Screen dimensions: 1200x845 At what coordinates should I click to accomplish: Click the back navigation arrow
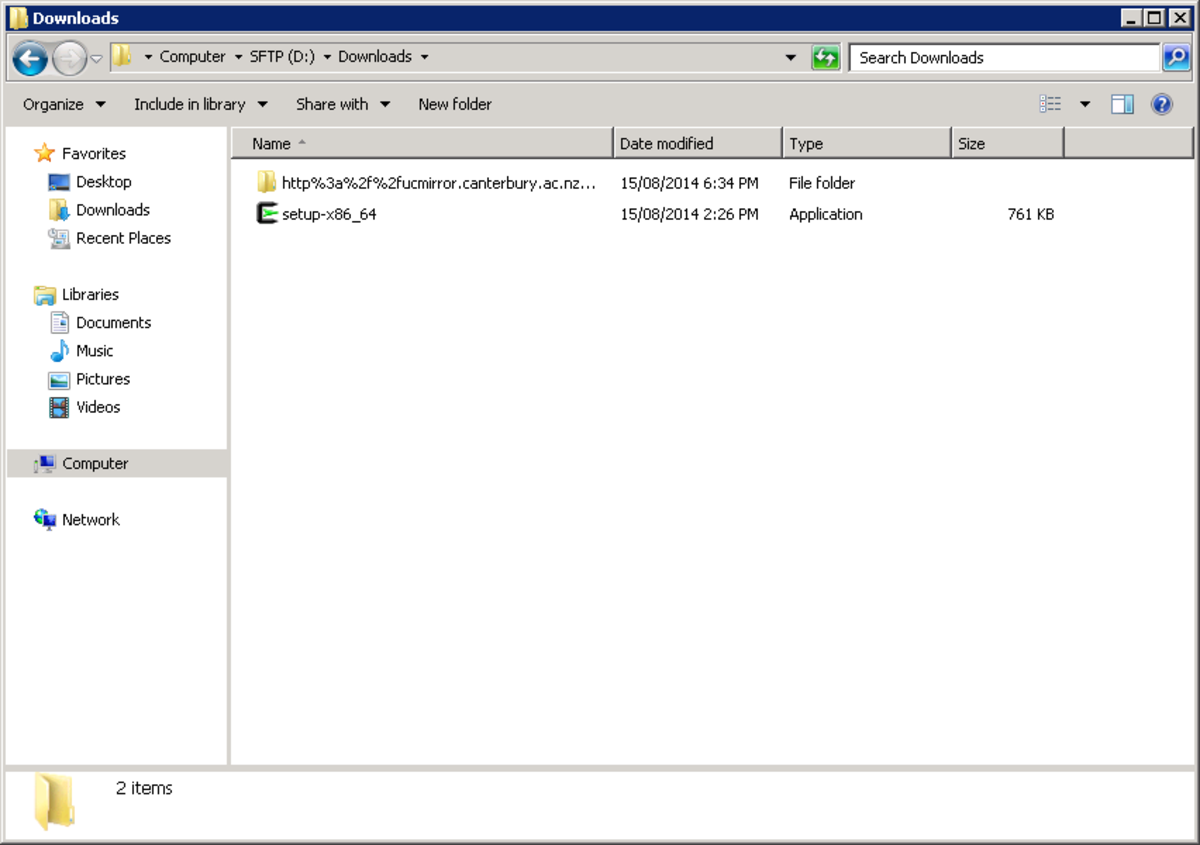[30, 57]
